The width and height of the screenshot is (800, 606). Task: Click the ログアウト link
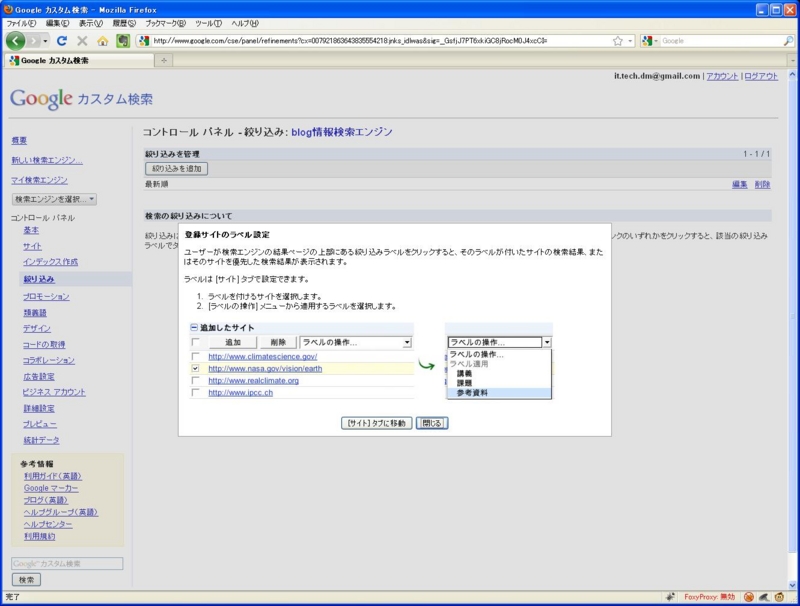point(761,76)
